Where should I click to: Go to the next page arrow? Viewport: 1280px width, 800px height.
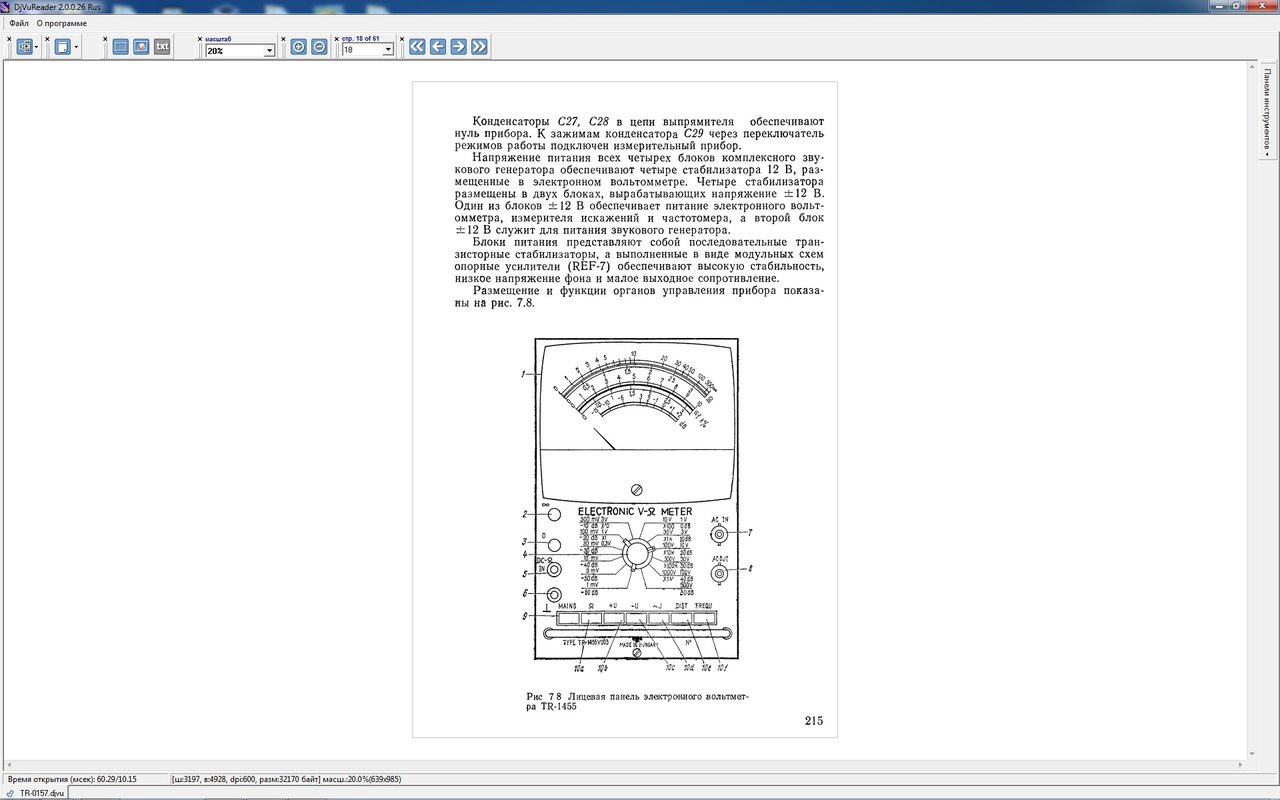458,46
